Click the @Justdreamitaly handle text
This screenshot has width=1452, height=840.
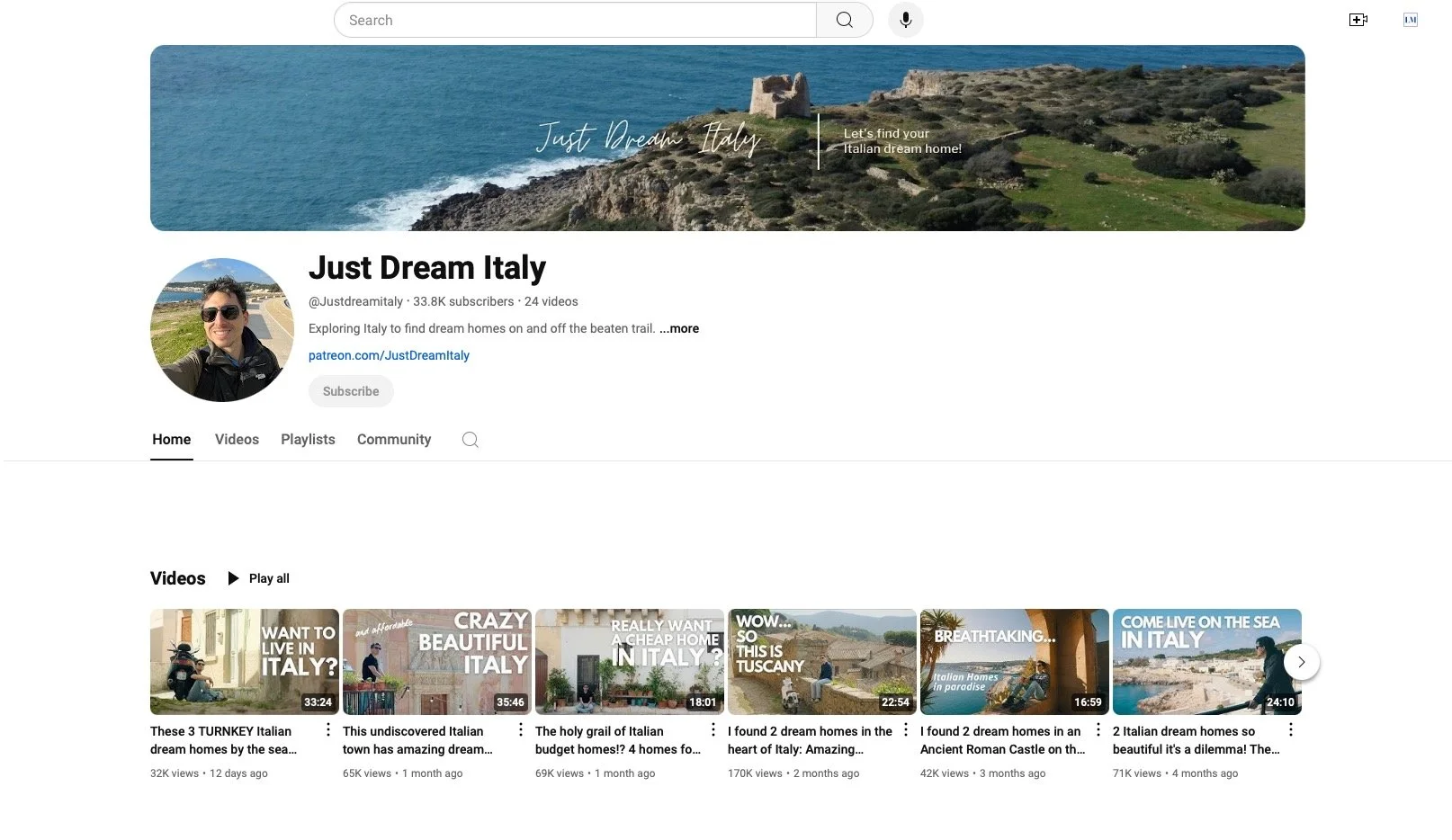(x=355, y=301)
